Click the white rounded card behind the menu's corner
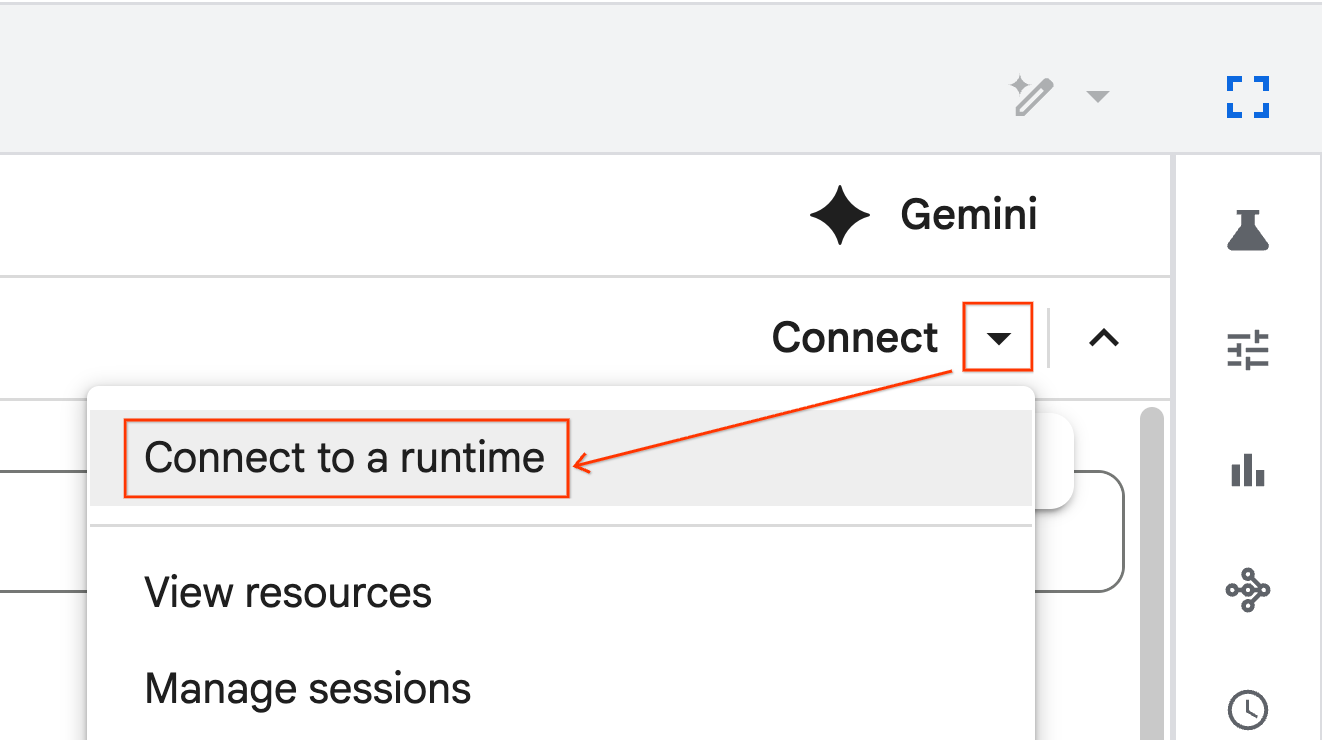 1053,460
